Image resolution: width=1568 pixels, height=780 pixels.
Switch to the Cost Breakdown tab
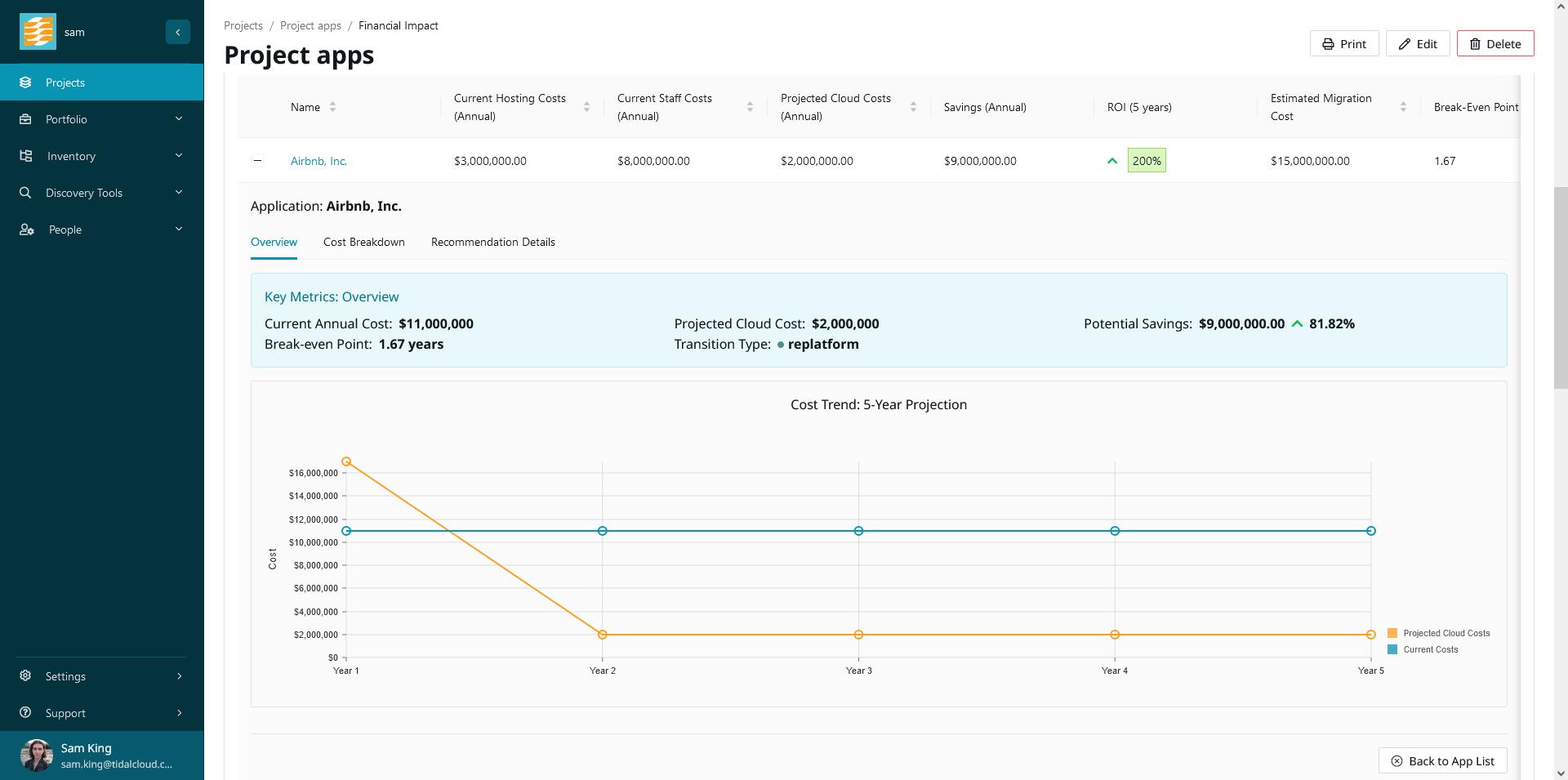(x=363, y=242)
